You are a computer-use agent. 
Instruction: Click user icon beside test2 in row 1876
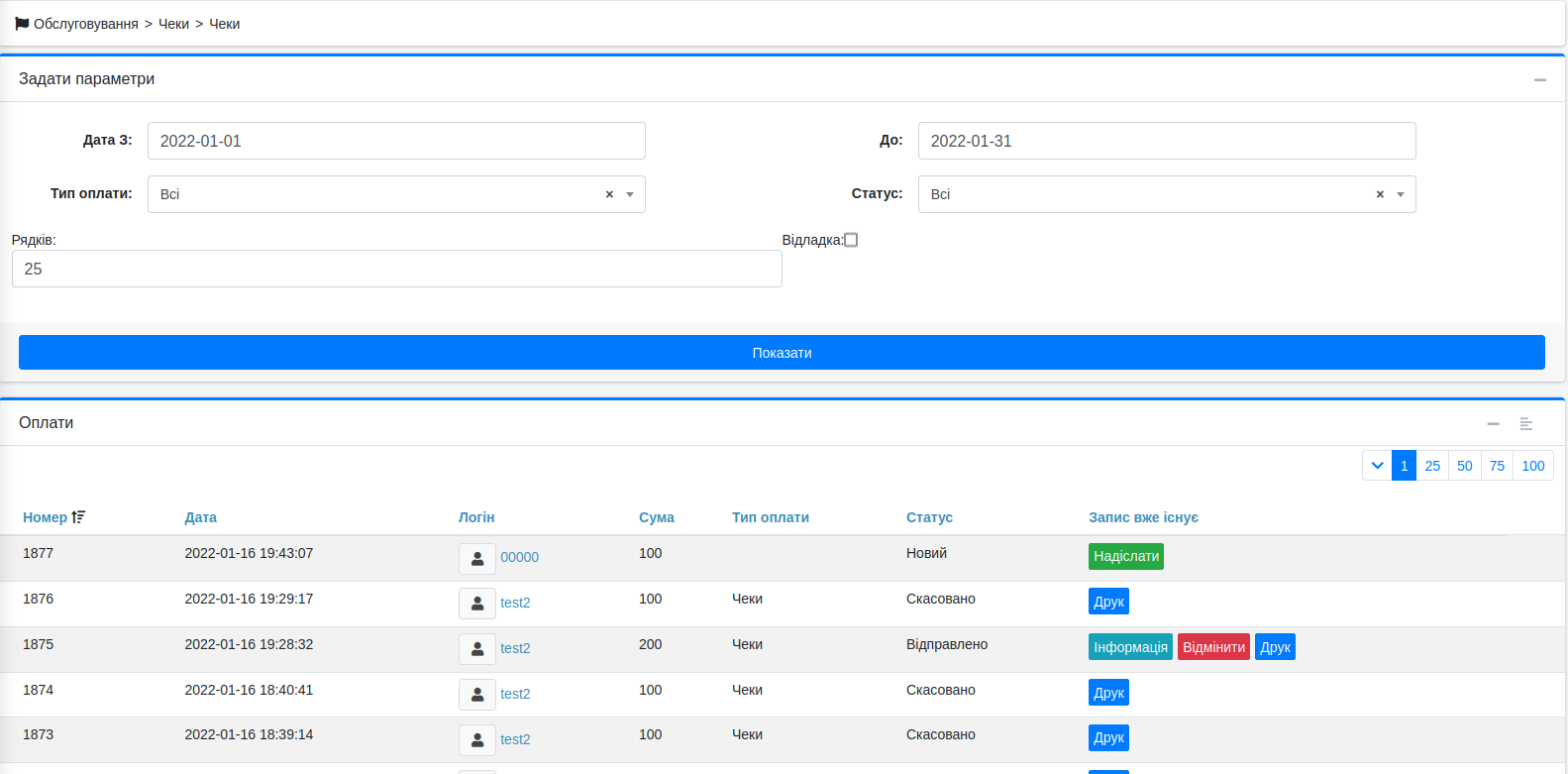pyautogui.click(x=476, y=604)
